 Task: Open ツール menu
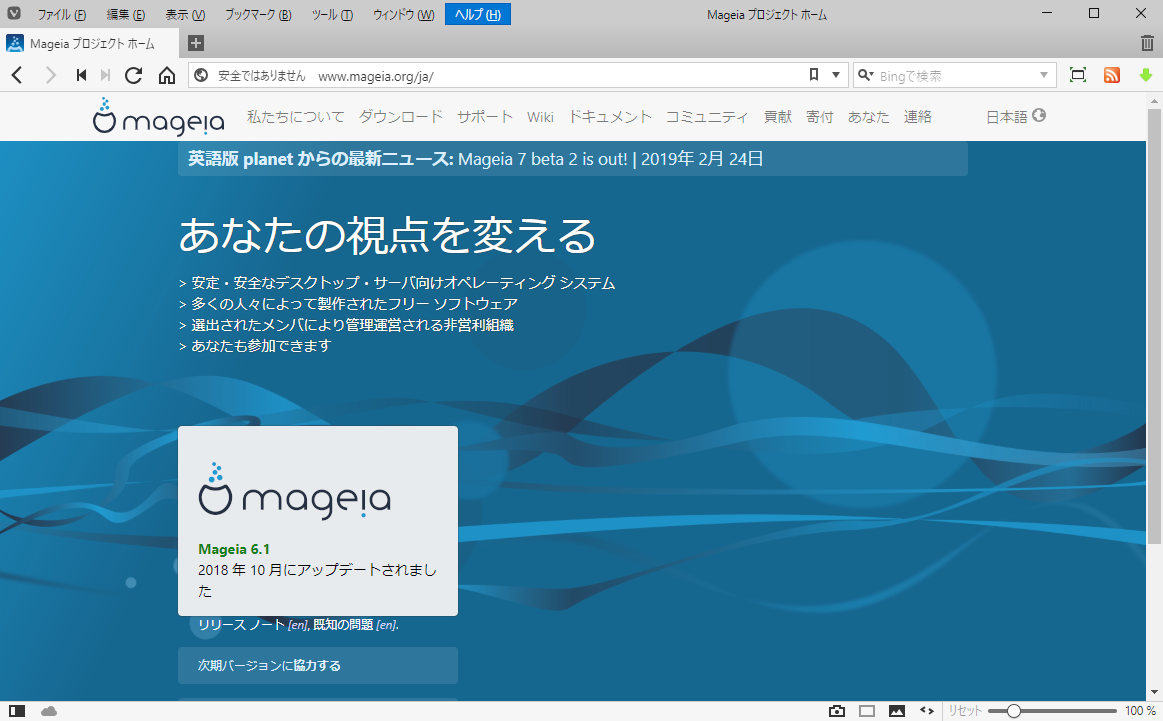click(x=332, y=14)
